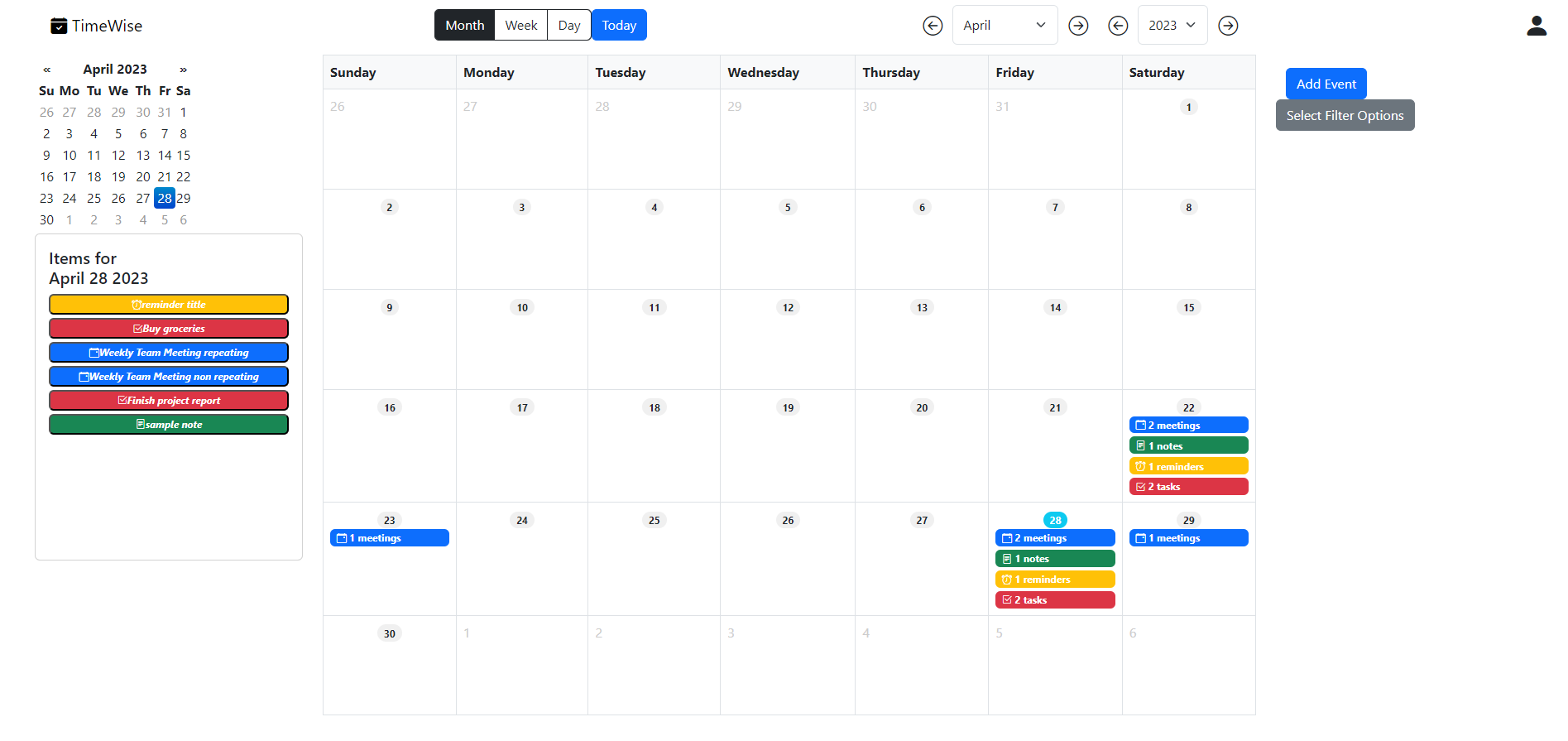Click mini calendar previous month chevron

pyautogui.click(x=47, y=70)
